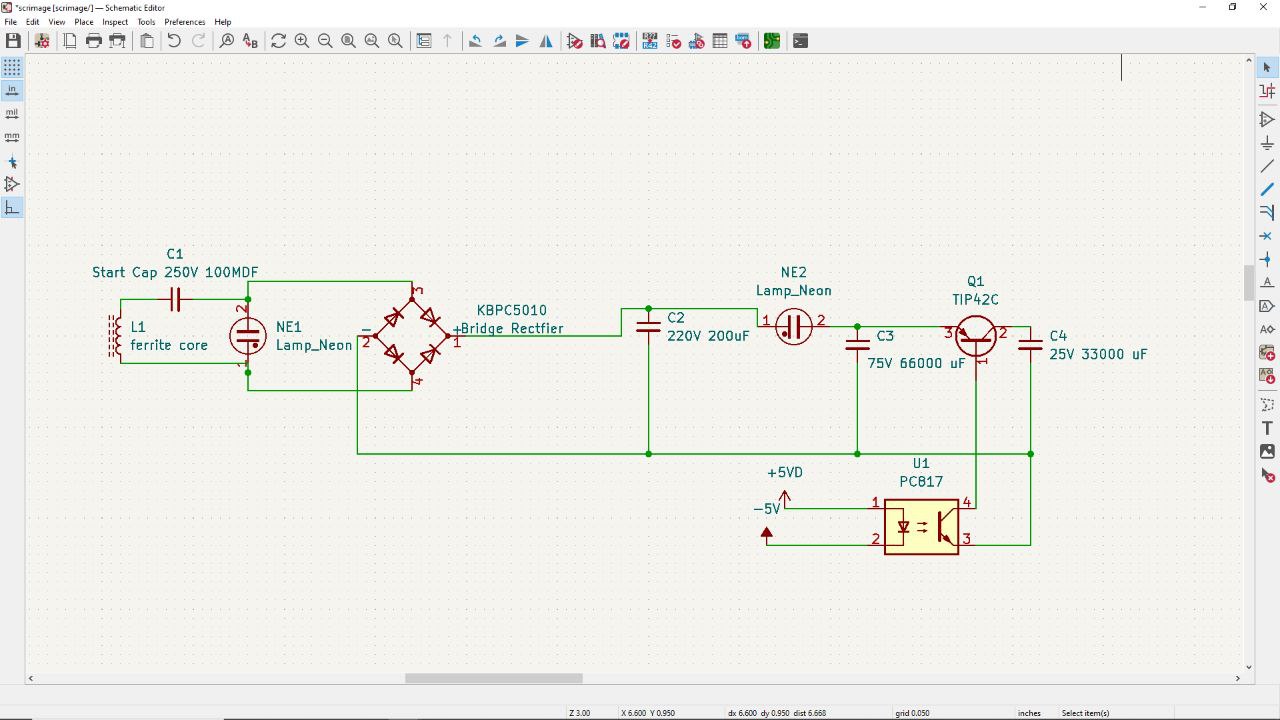The height and width of the screenshot is (720, 1280).
Task: Switch units to inches
Action: click(12, 90)
